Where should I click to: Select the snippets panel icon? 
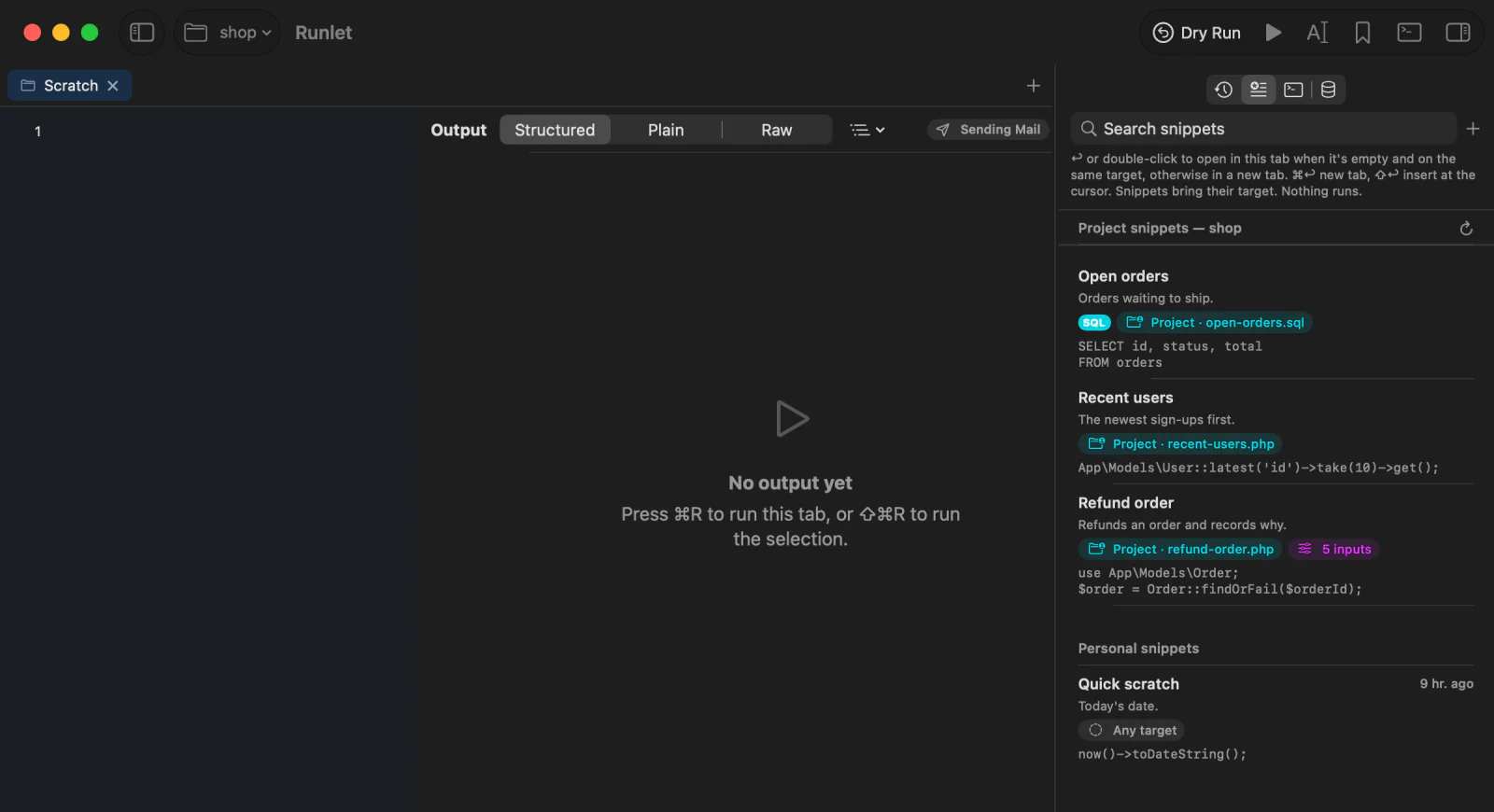(x=1259, y=90)
